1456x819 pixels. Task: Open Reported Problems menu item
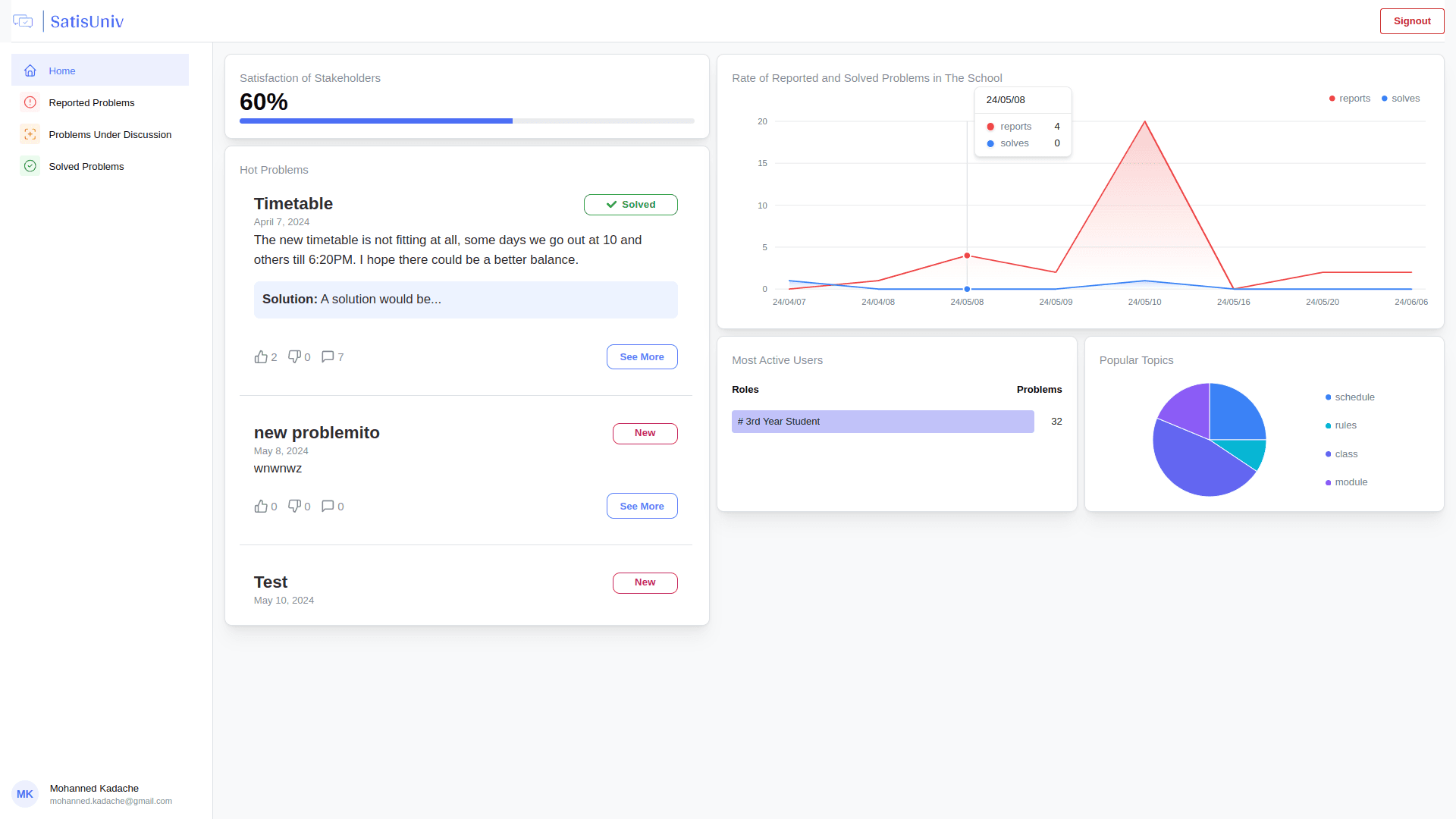coord(92,102)
